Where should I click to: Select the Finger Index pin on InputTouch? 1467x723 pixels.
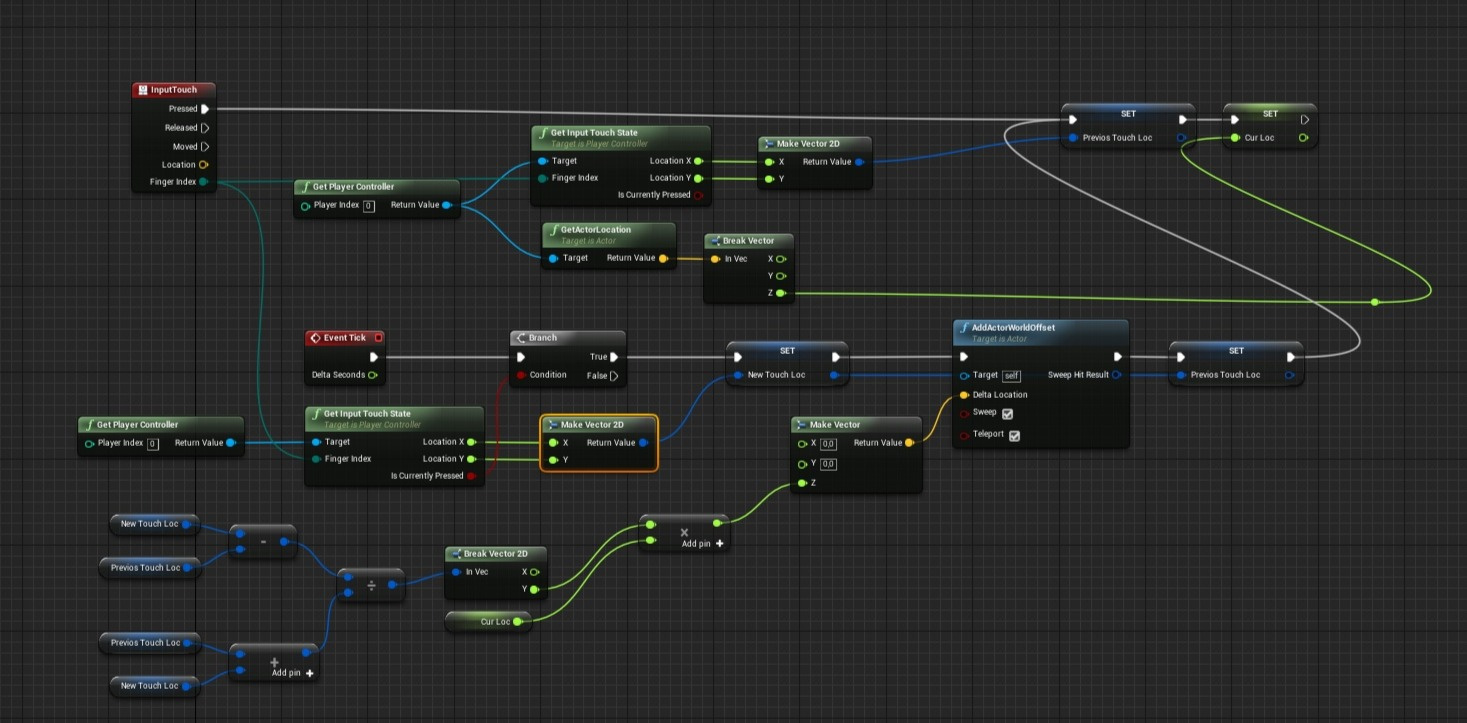[x=204, y=182]
